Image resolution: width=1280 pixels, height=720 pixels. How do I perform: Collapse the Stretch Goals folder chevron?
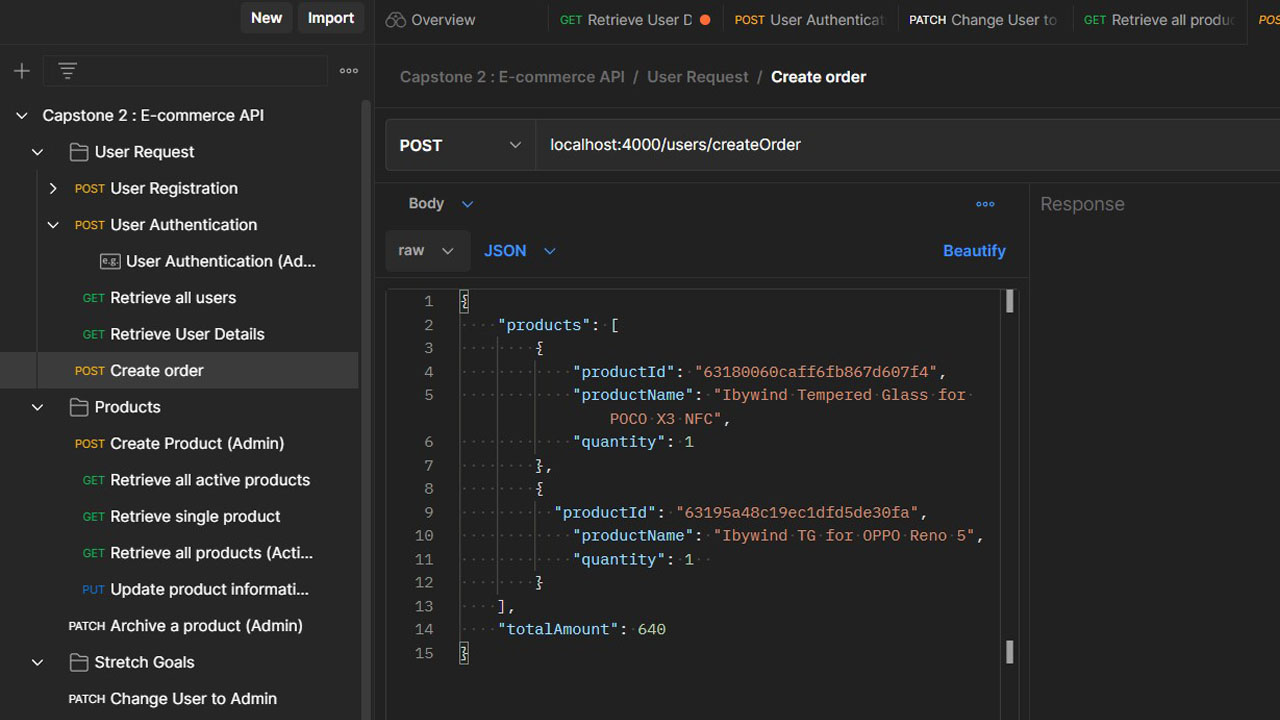[x=38, y=662]
